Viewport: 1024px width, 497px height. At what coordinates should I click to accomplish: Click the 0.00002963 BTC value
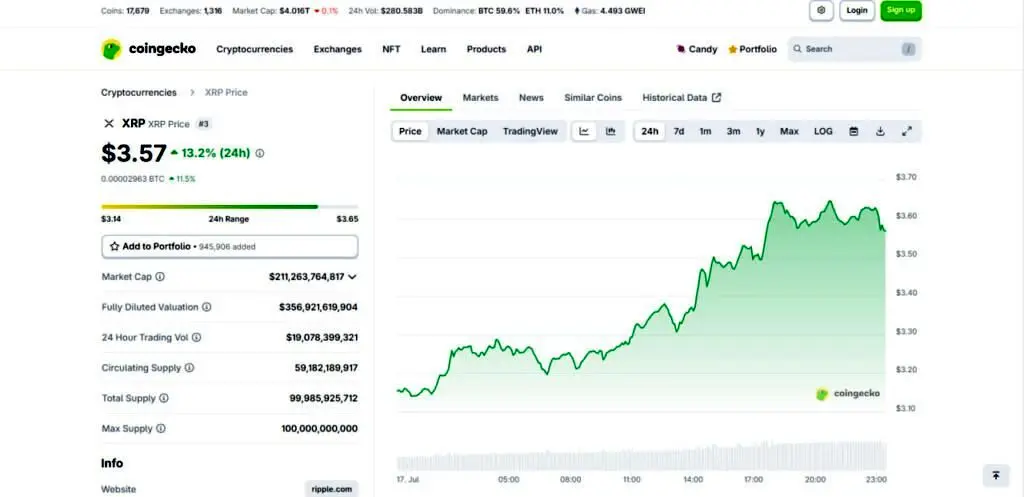click(133, 179)
